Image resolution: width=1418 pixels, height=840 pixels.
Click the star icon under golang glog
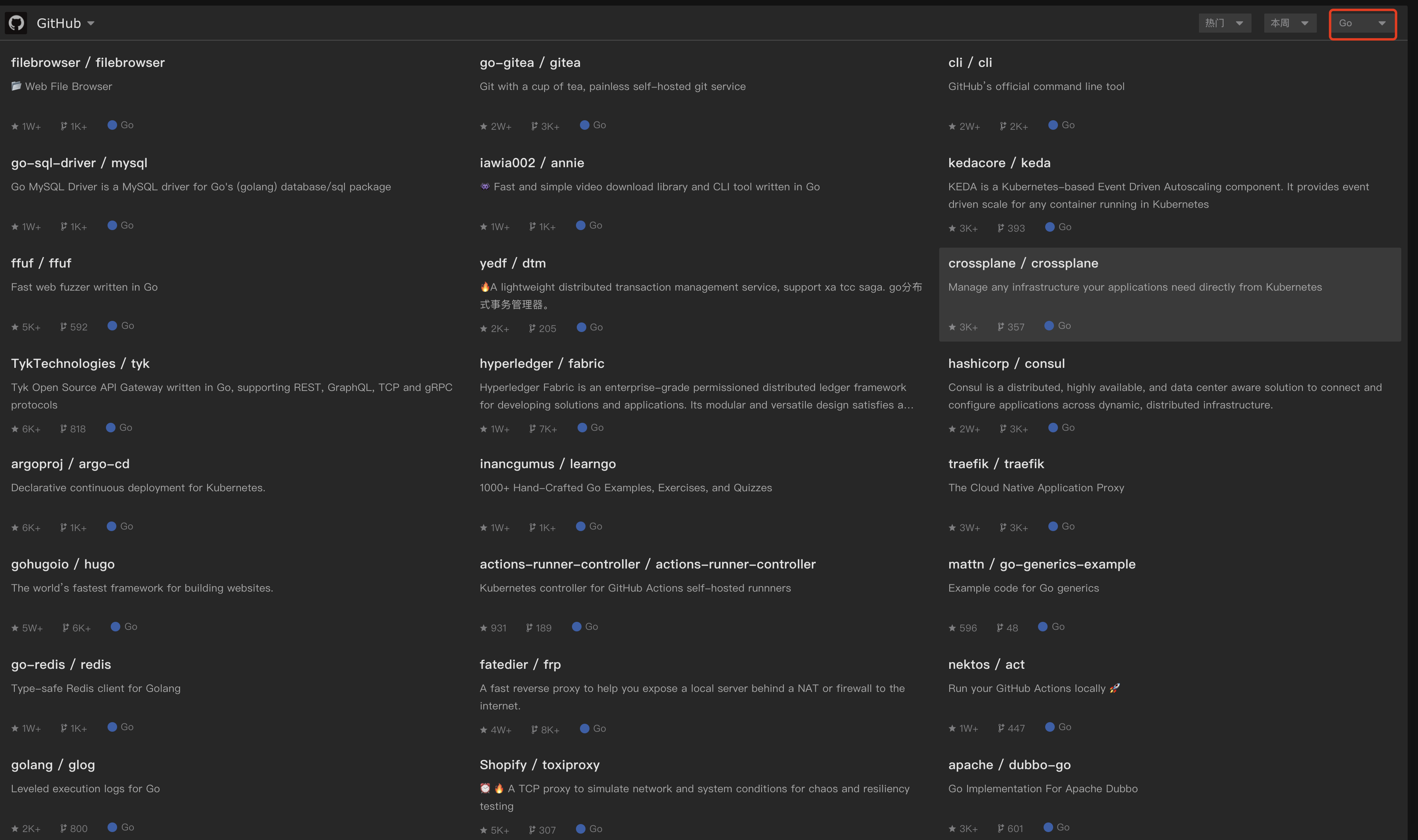coord(15,829)
